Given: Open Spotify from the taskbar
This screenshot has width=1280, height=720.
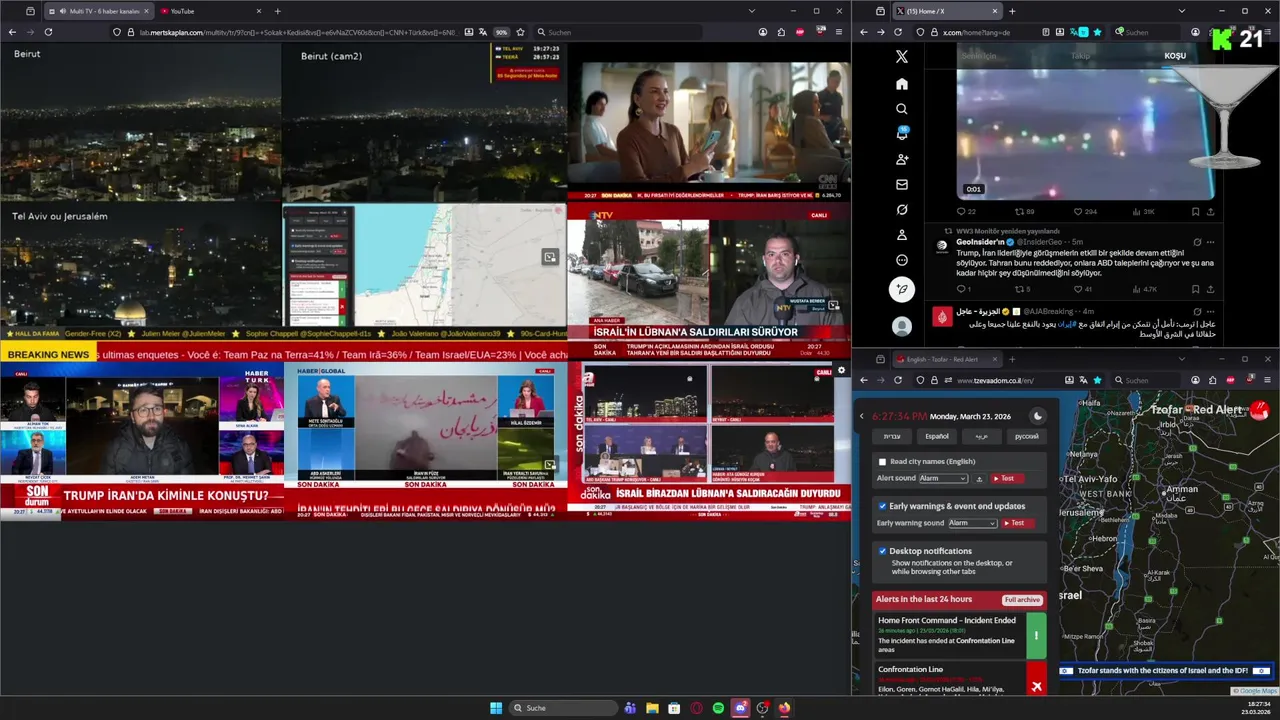Looking at the screenshot, I should tap(718, 708).
